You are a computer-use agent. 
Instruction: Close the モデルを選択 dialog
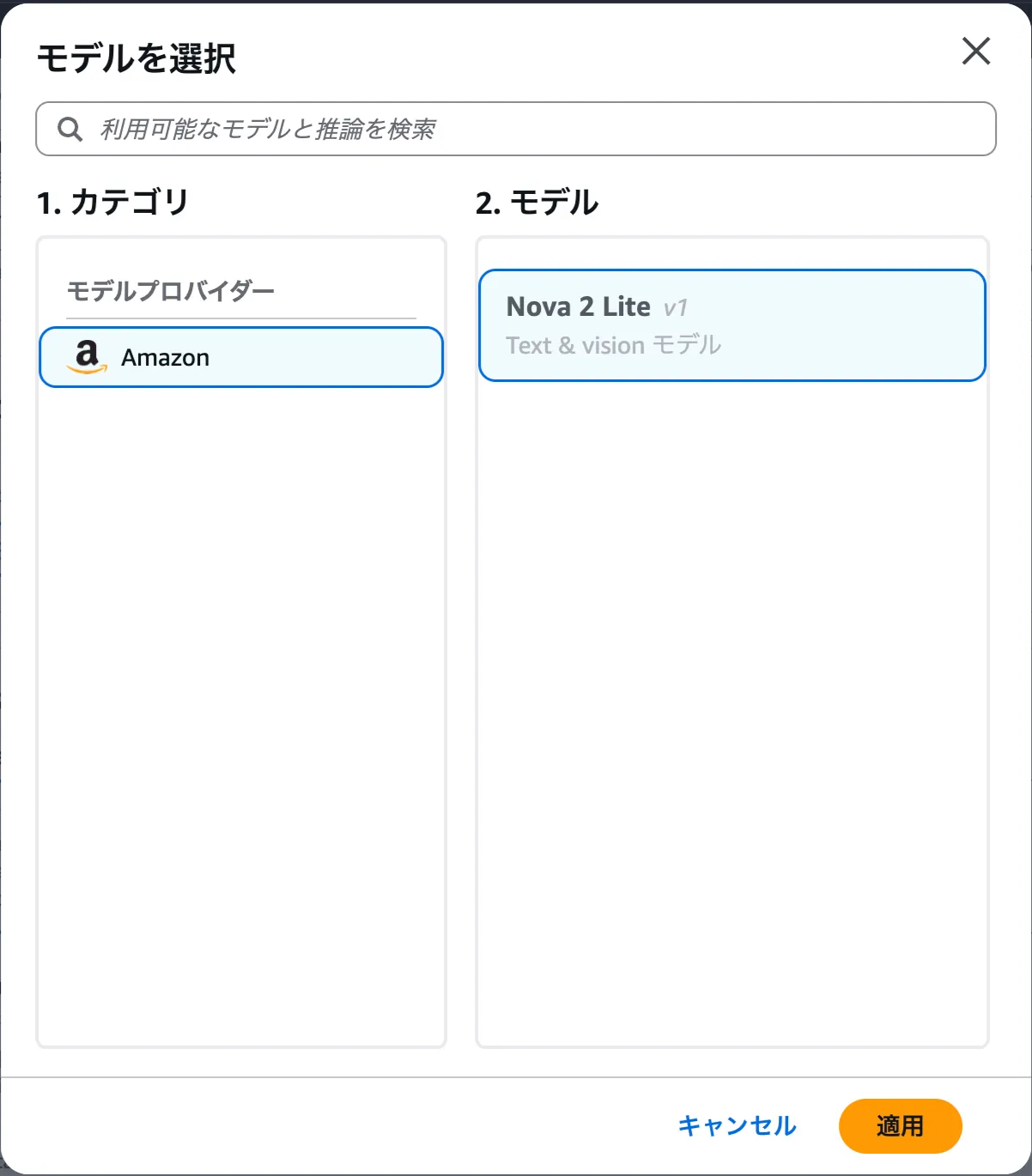coord(976,52)
